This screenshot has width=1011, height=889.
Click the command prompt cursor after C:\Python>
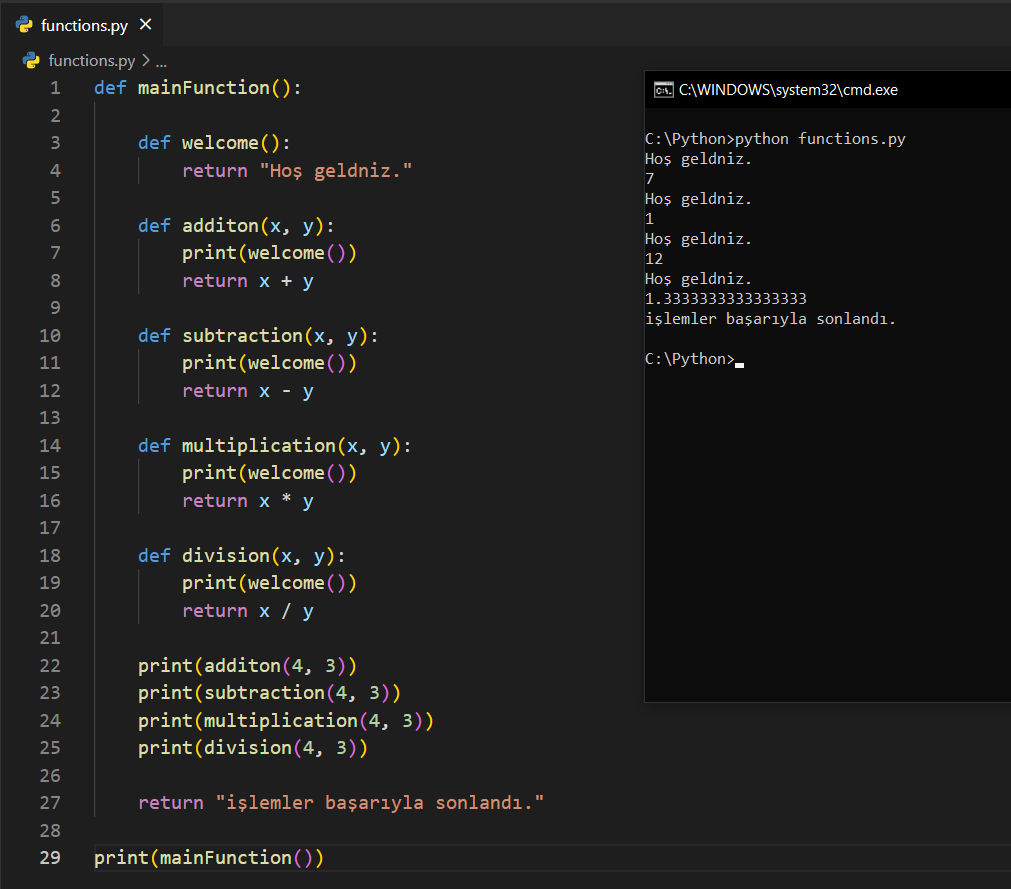739,360
